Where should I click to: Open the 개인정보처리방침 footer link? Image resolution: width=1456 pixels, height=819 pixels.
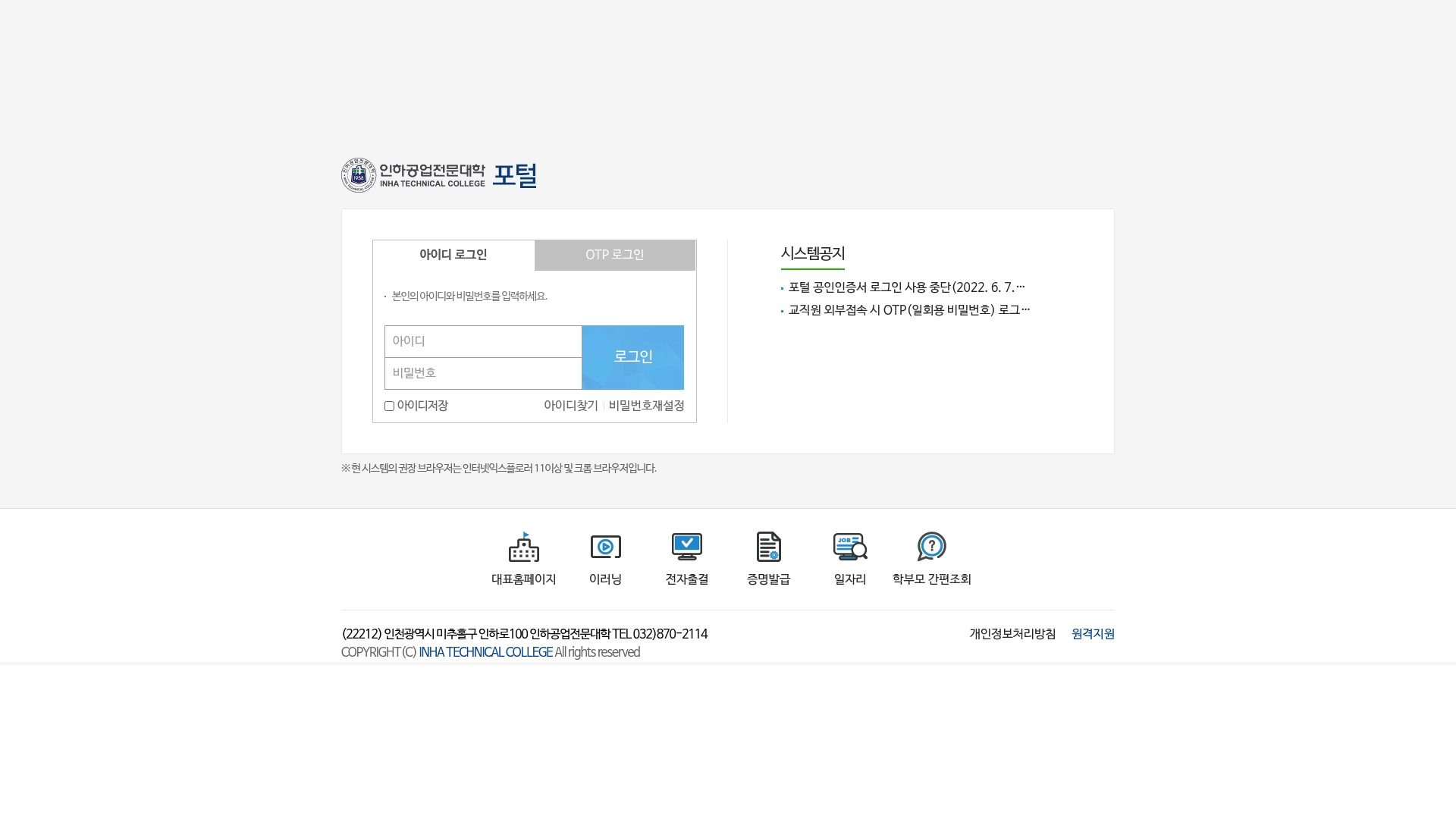pyautogui.click(x=1012, y=634)
